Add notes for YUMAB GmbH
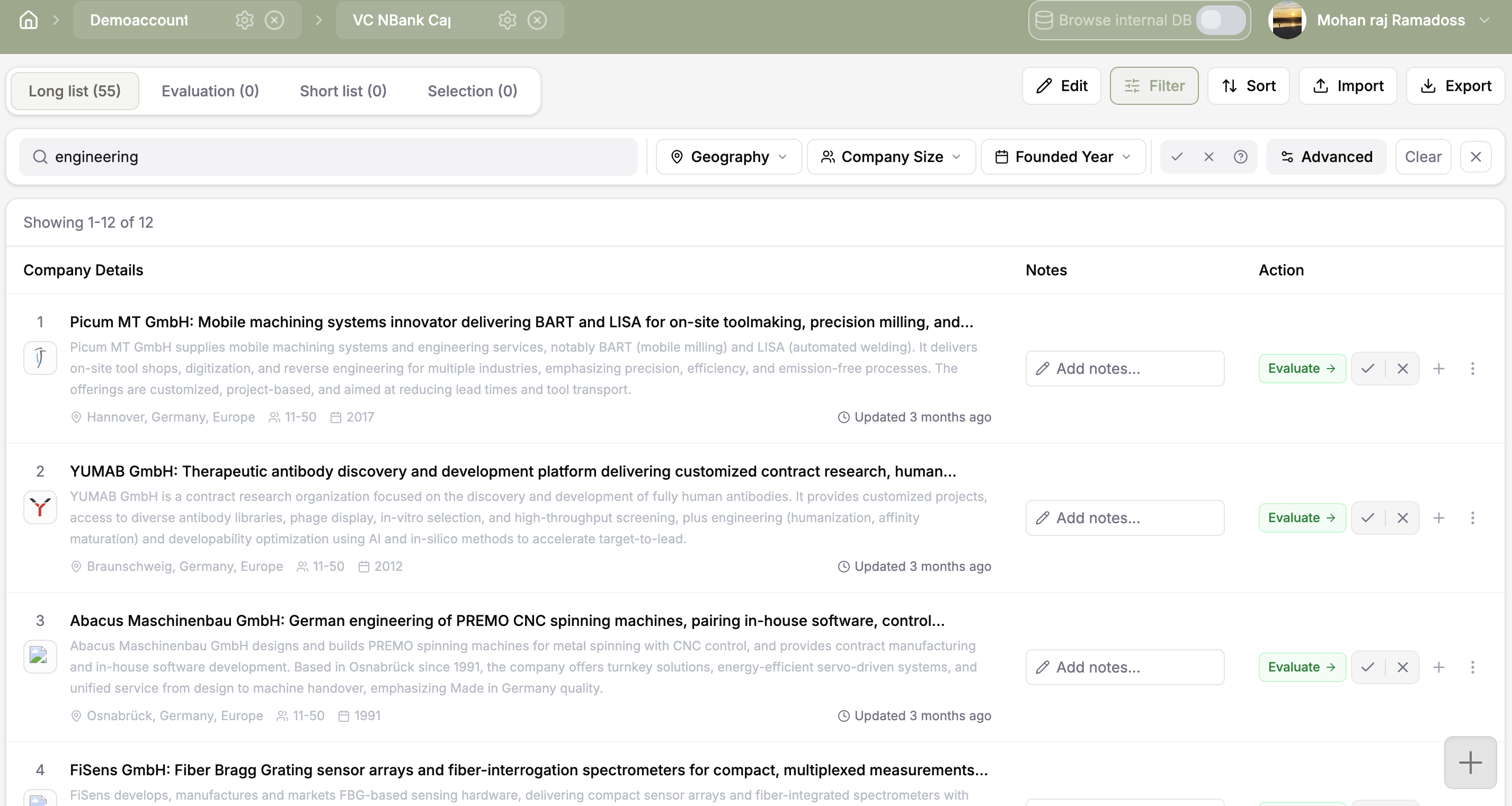Viewport: 1512px width, 806px height. click(1125, 517)
